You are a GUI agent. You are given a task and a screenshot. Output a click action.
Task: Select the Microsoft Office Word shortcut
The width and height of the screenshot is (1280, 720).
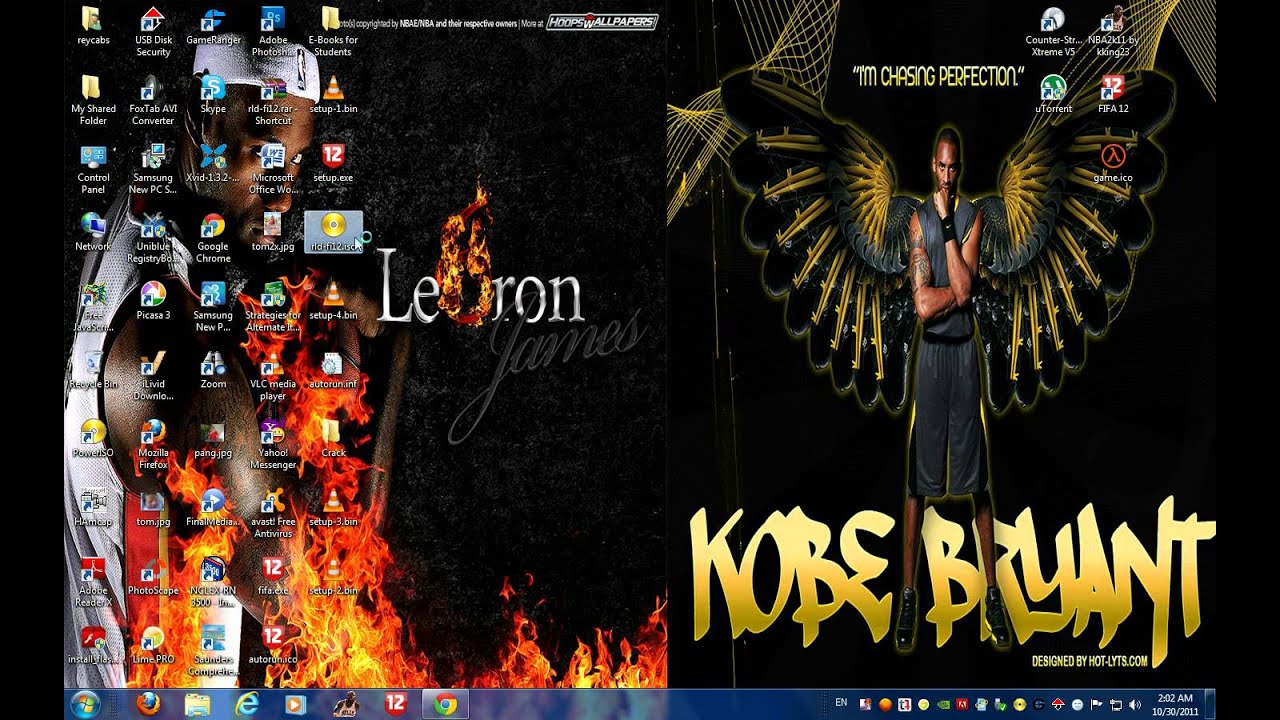tap(273, 169)
